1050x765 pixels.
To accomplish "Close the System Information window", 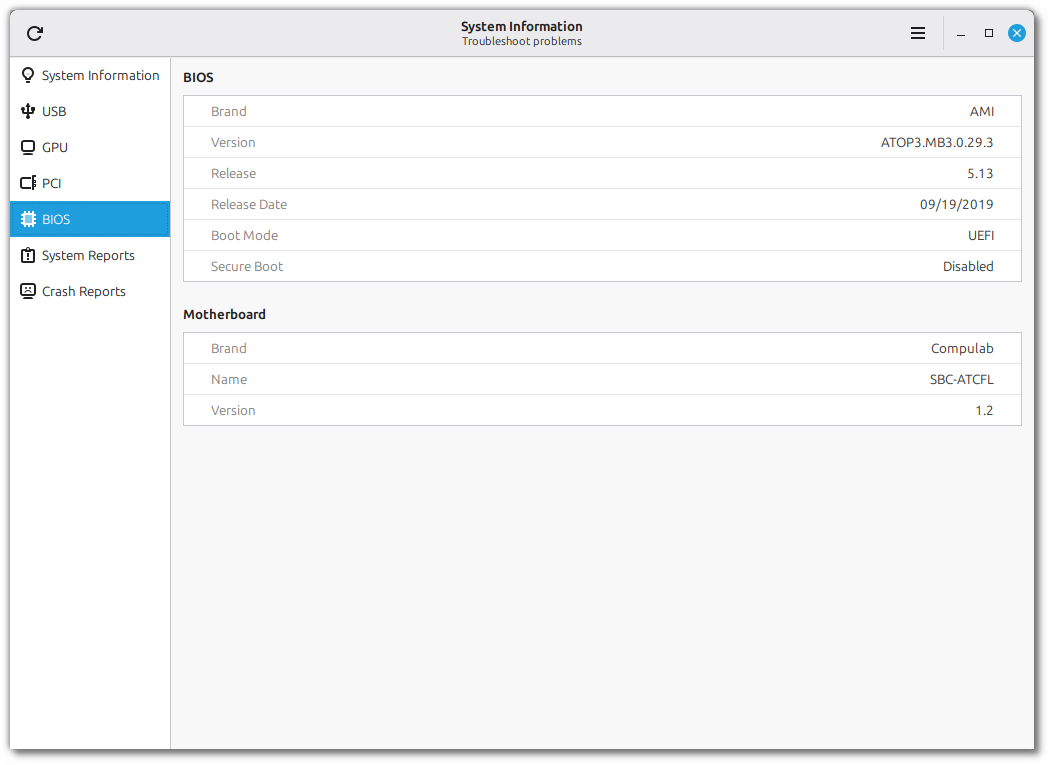I will [x=1017, y=33].
